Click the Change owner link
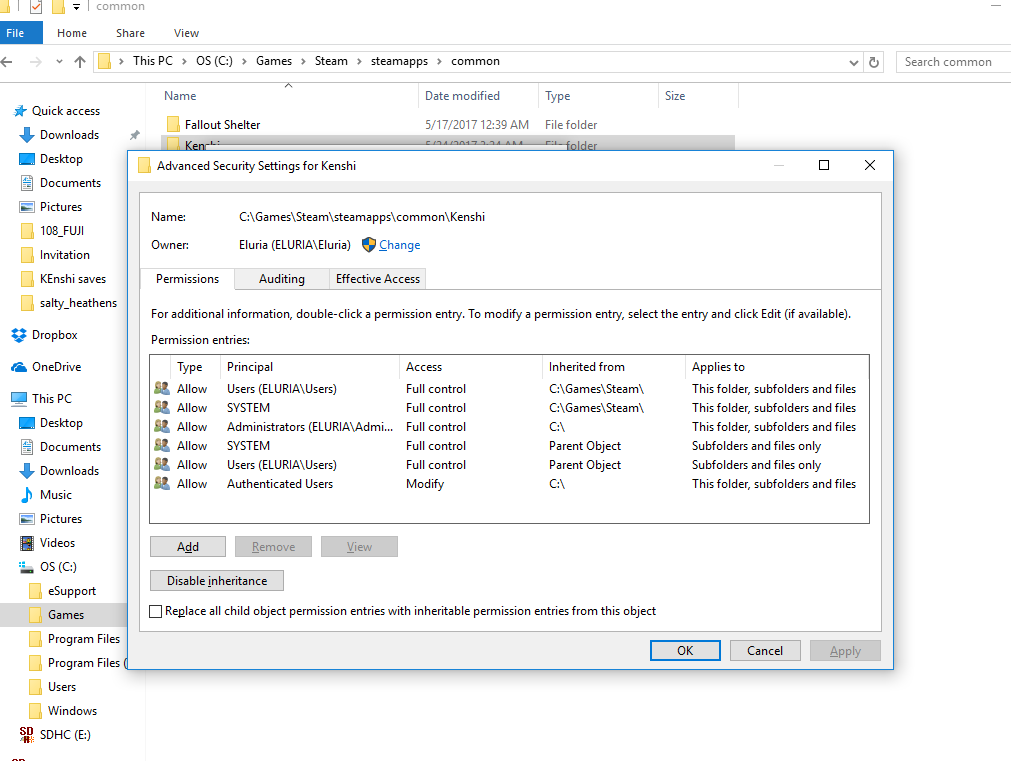 [399, 245]
